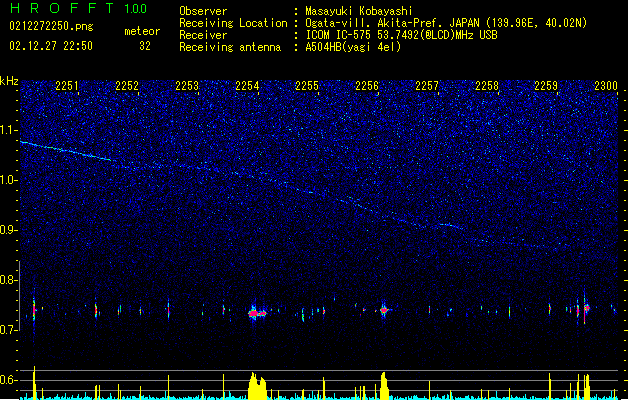The width and height of the screenshot is (629, 400).
Task: Click the 2253 time marker
Action: (x=187, y=86)
